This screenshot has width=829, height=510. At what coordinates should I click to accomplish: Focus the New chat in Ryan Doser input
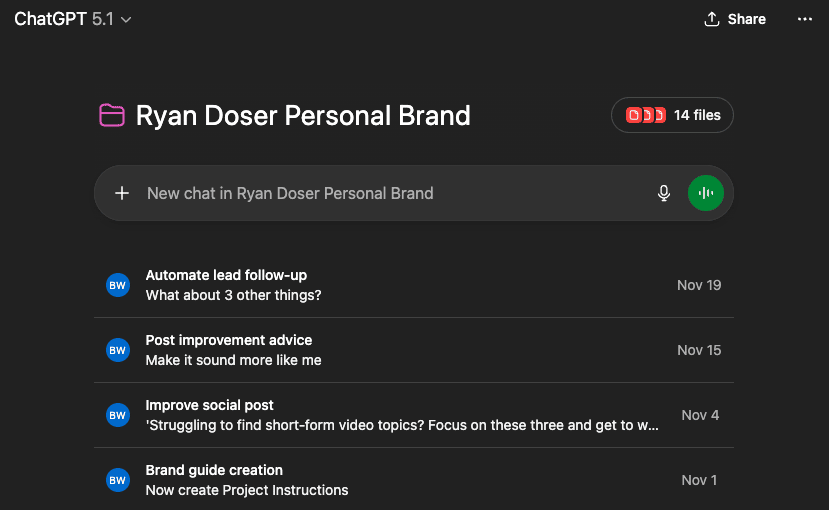point(390,193)
